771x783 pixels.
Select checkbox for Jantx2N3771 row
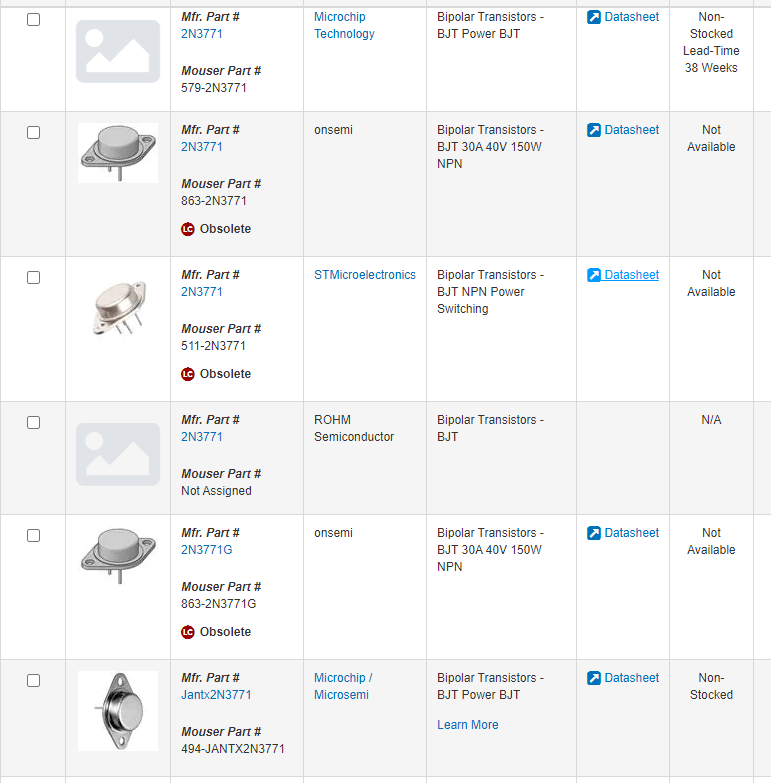coord(33,680)
